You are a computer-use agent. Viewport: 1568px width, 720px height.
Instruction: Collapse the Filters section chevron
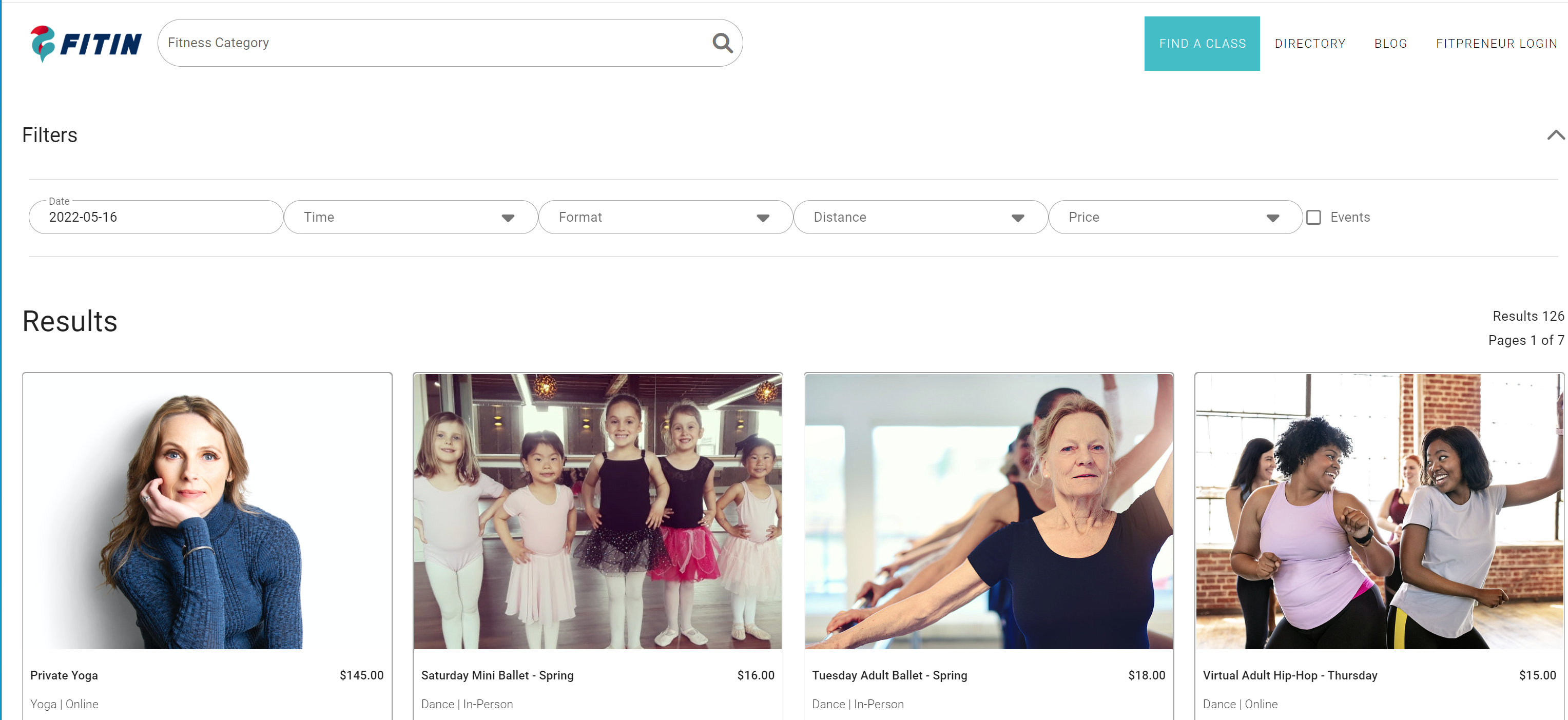1555,135
